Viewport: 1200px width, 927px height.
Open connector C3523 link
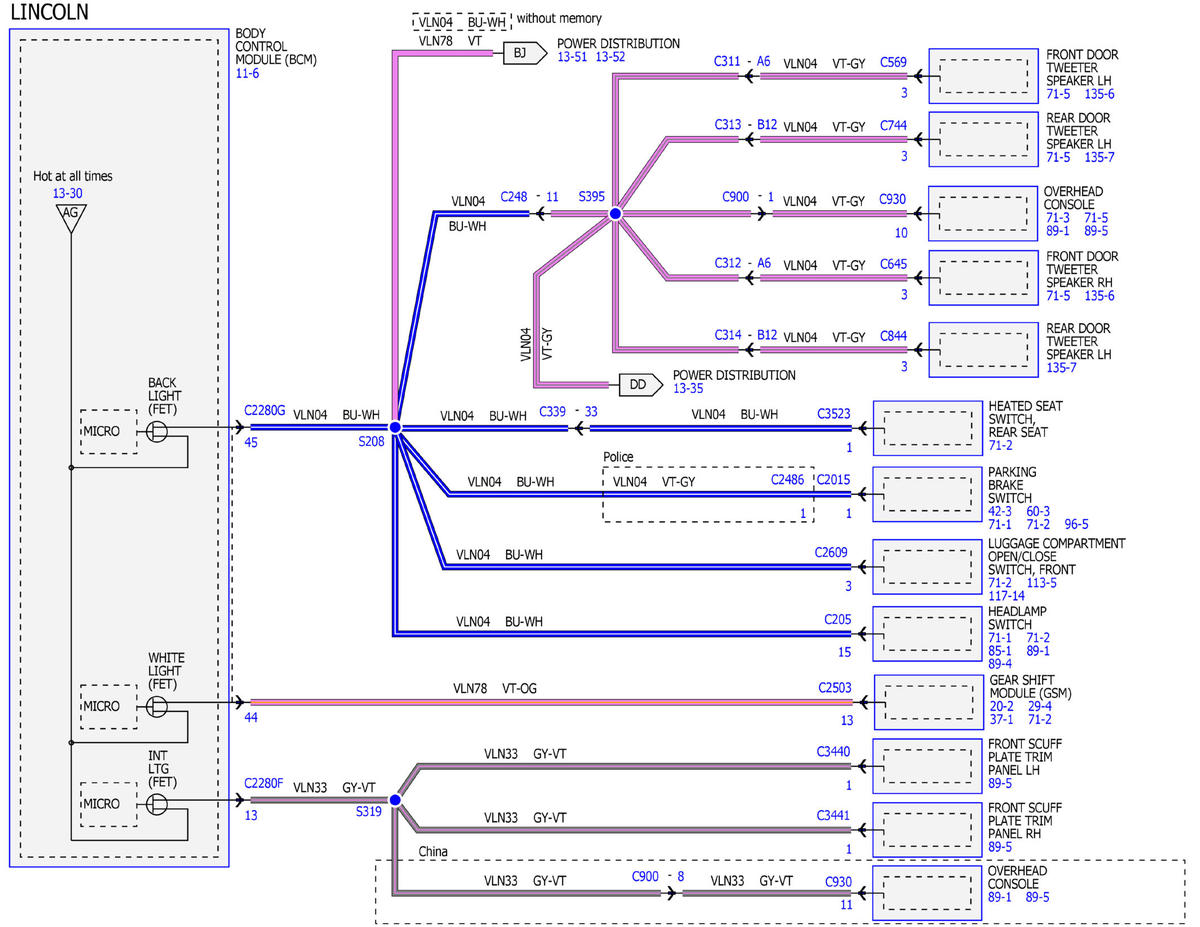click(x=833, y=413)
